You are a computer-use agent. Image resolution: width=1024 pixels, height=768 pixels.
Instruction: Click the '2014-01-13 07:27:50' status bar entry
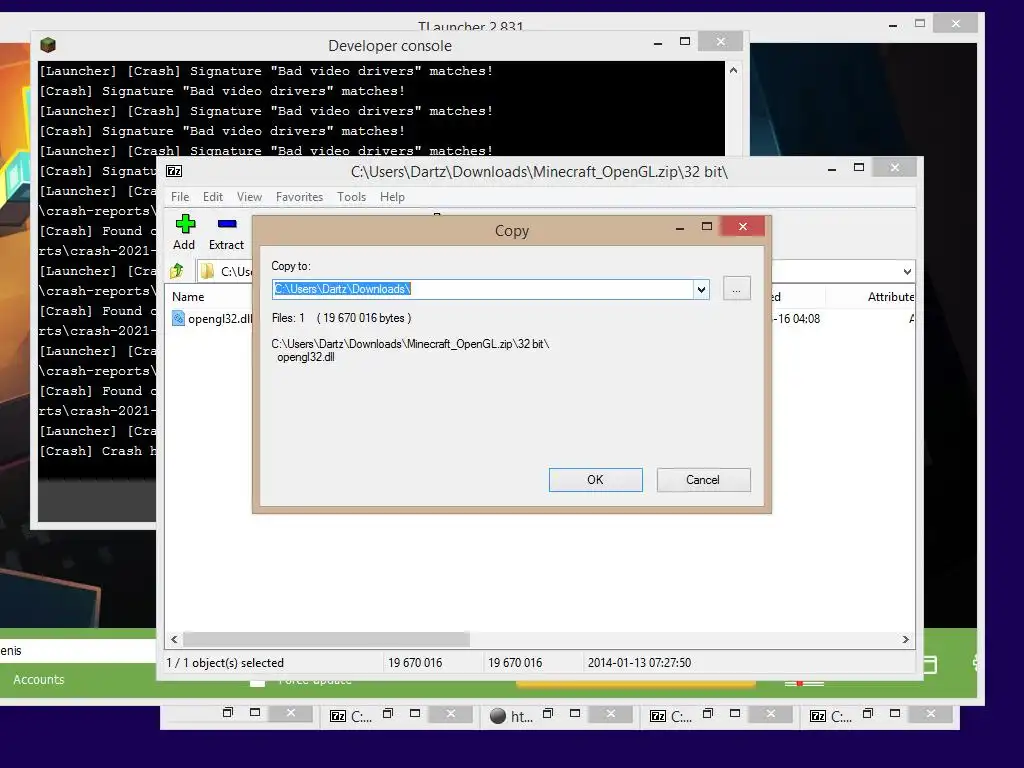coord(639,663)
